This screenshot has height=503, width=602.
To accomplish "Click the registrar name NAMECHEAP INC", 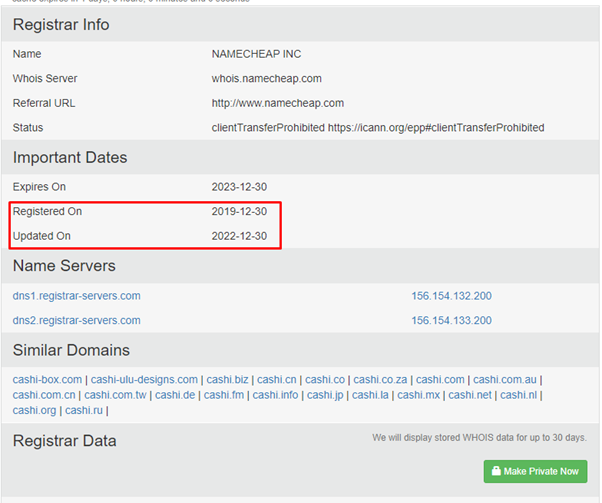I will pos(256,54).
